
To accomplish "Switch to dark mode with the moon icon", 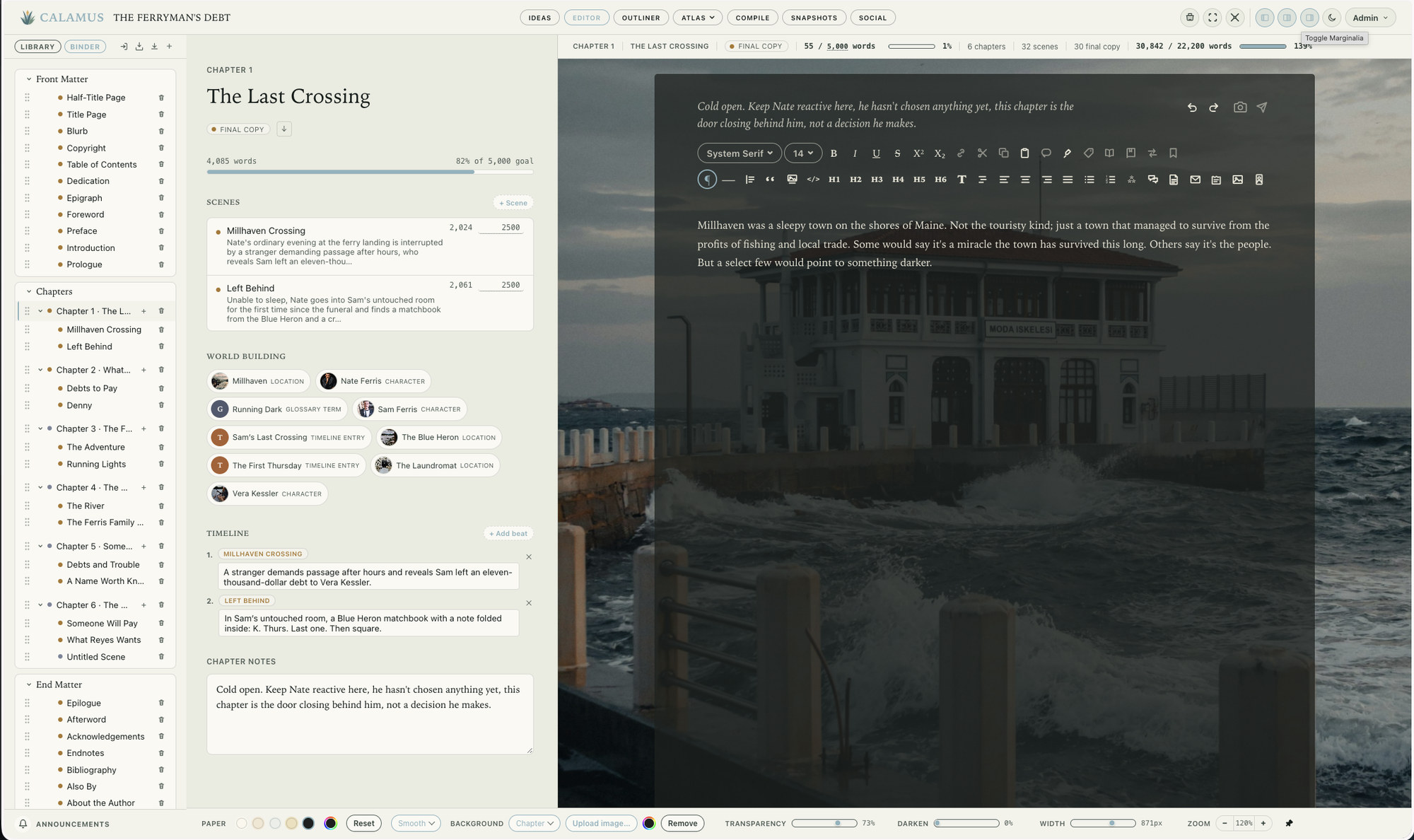I will point(1332,18).
